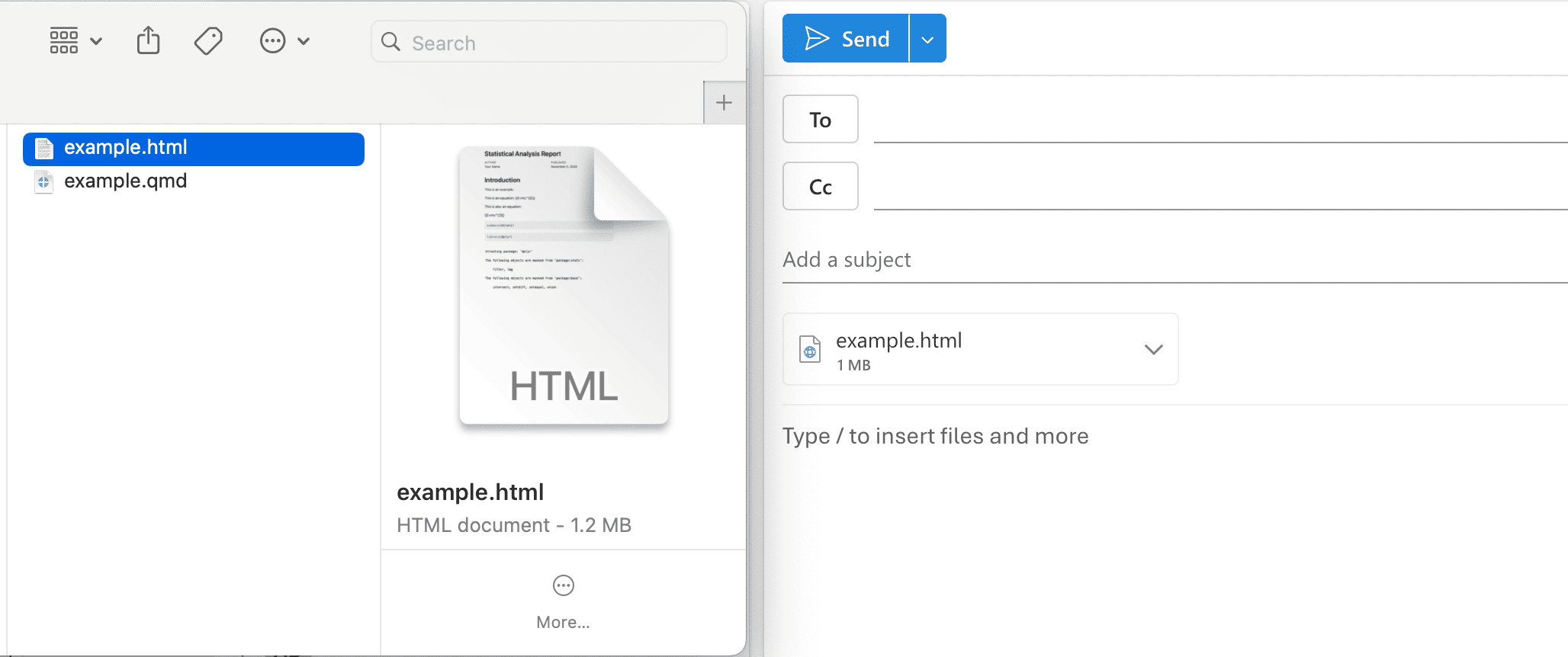Screen dimensions: 1568x657
Task: Select example.html in the file list
Action: (x=126, y=148)
